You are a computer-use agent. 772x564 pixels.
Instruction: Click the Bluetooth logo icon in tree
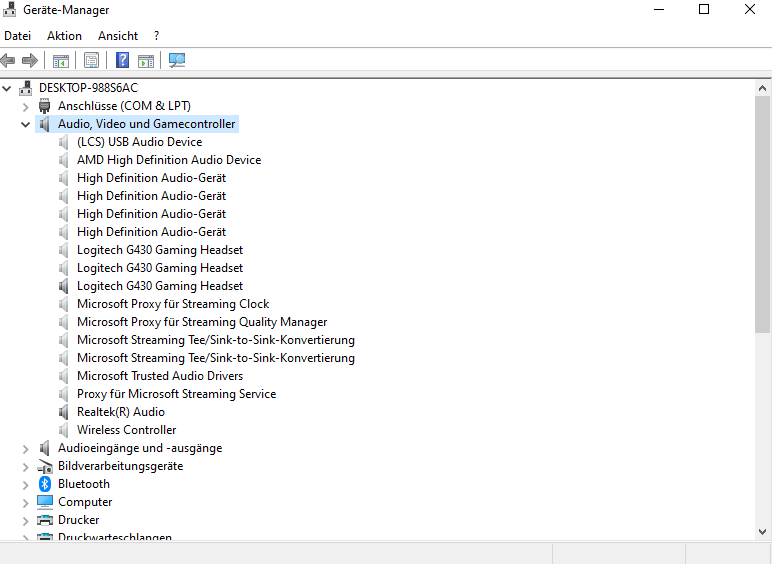(x=45, y=484)
